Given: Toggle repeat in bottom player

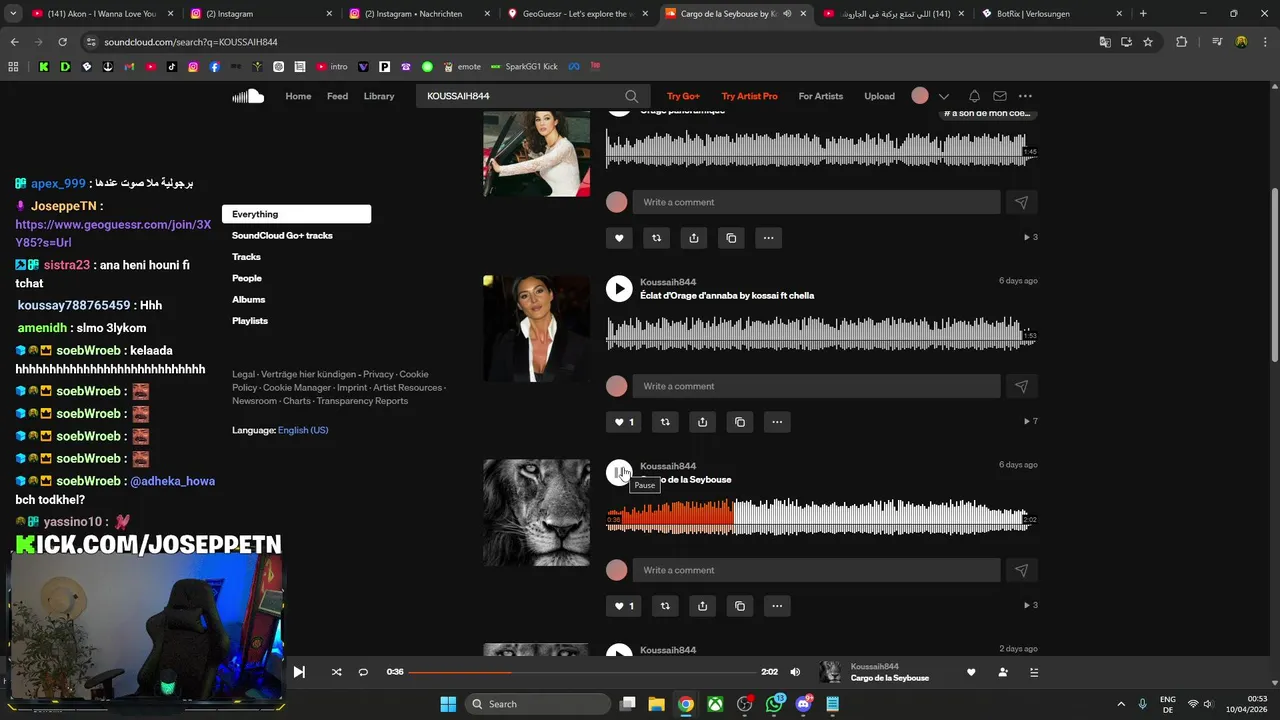Looking at the screenshot, I should (x=363, y=672).
